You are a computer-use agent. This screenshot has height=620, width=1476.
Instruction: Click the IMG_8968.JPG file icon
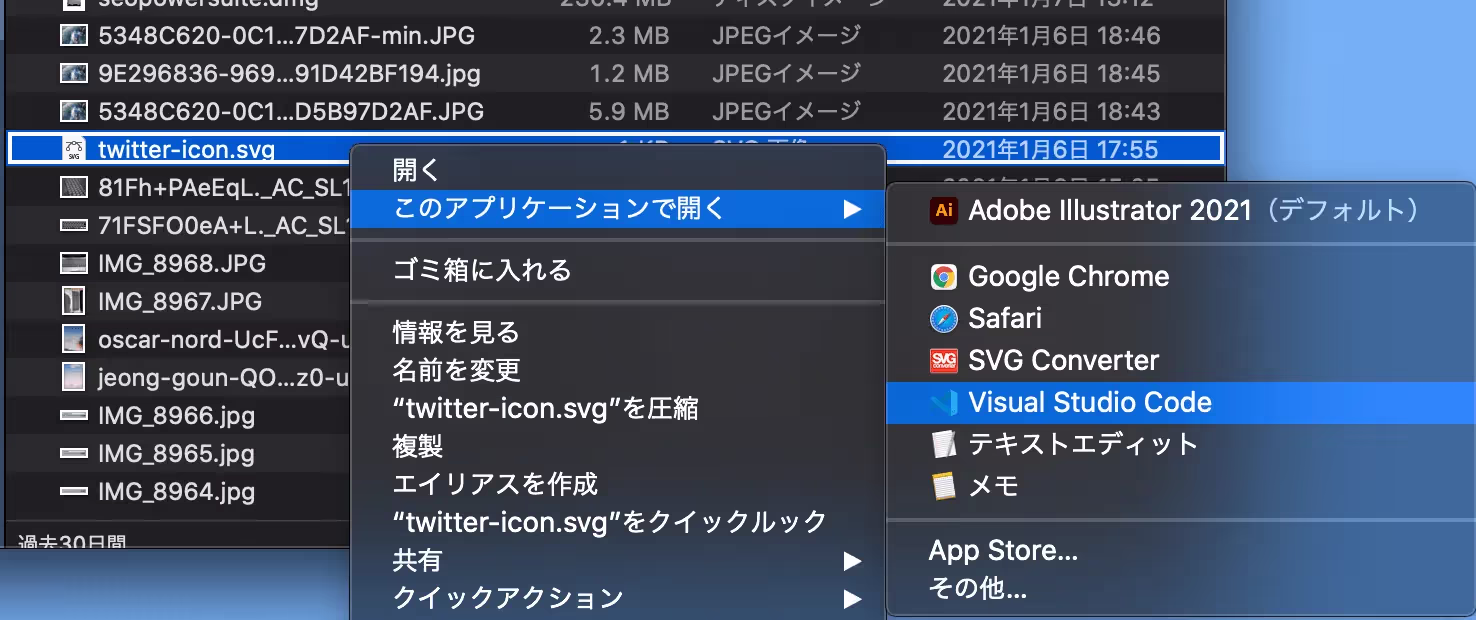pyautogui.click(x=73, y=264)
